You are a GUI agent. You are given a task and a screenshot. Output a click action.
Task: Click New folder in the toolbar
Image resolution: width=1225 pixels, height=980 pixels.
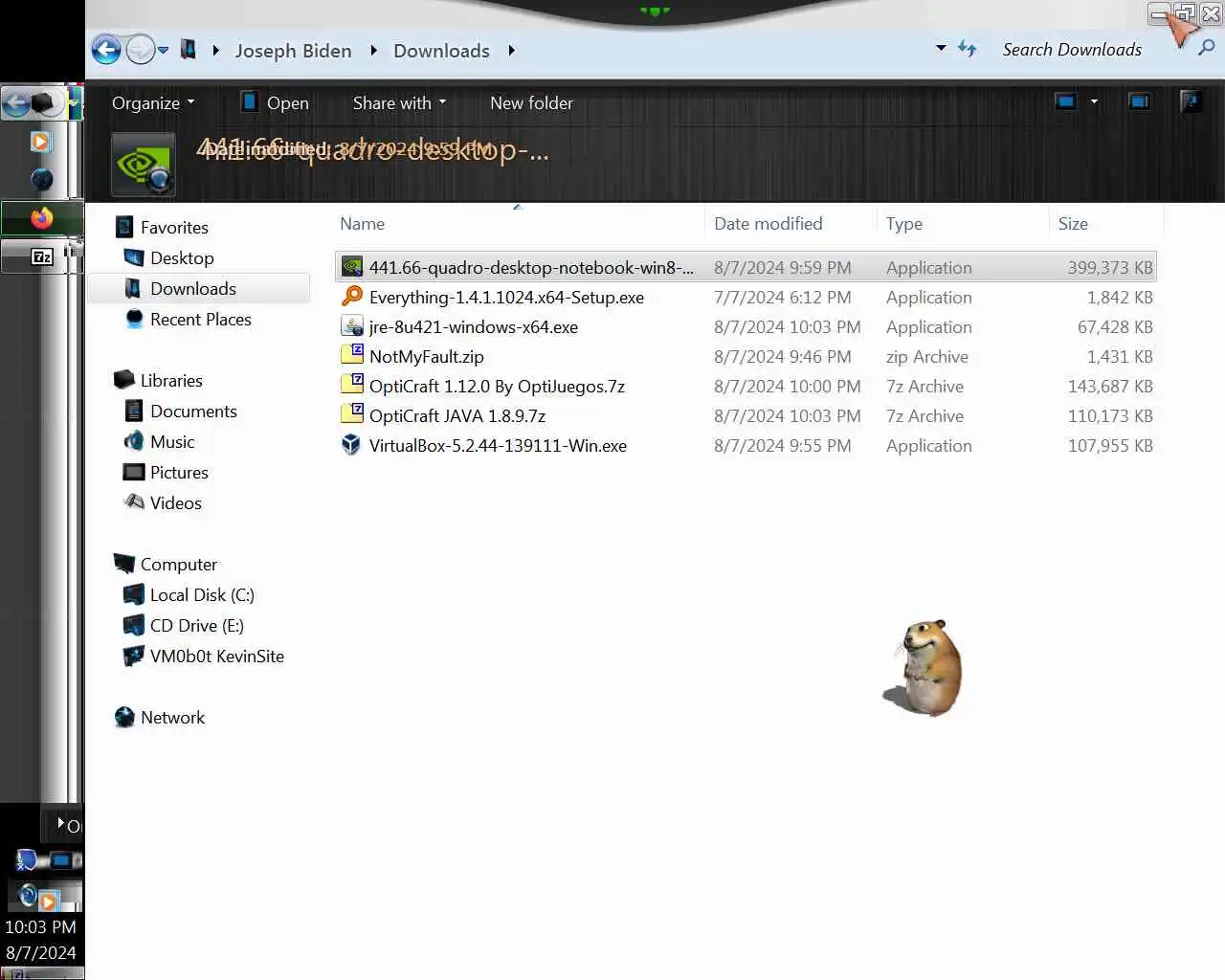click(x=531, y=103)
